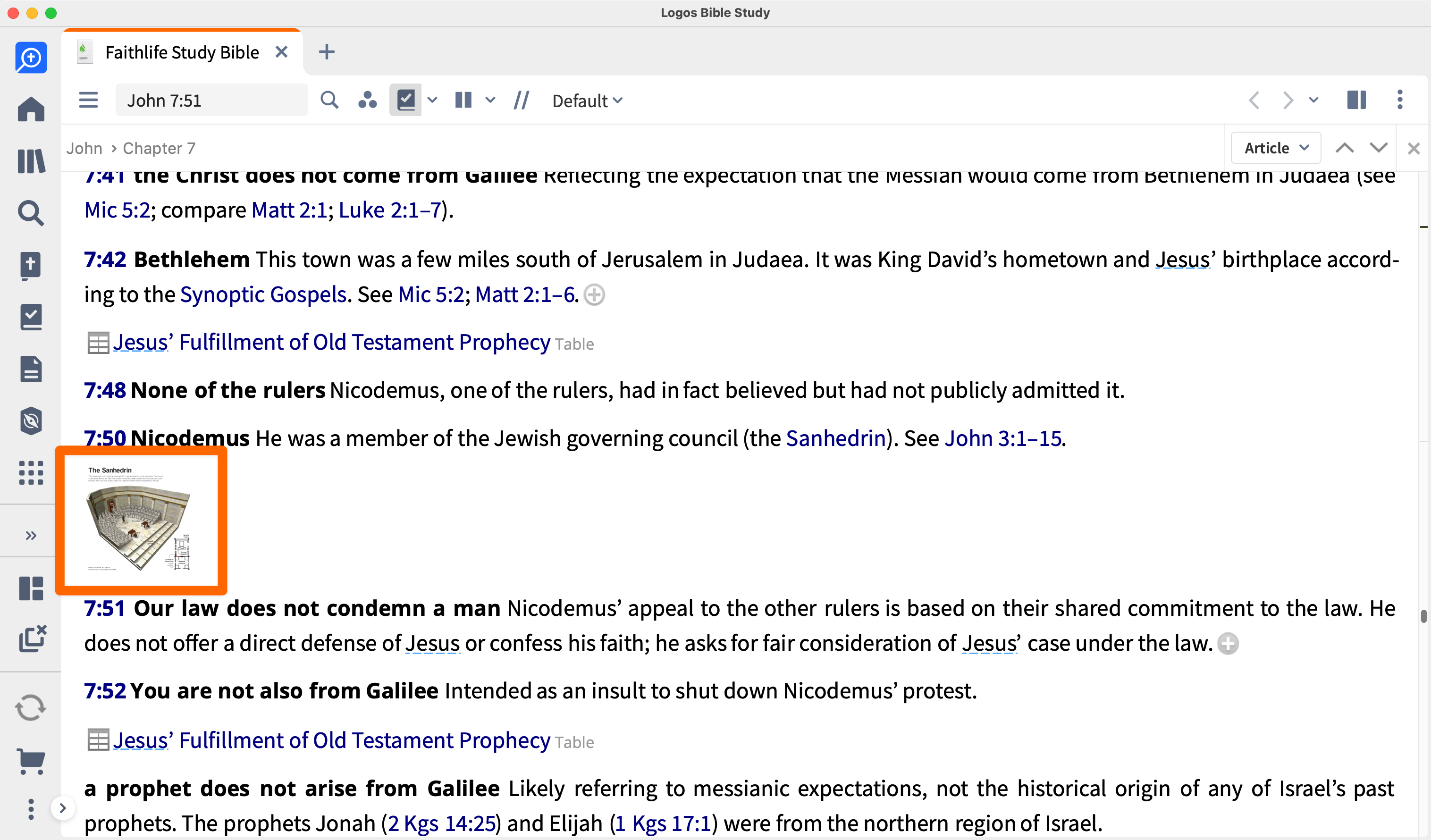Open The Sanhedrin infographic thumbnail
The image size is (1431, 840).
[x=141, y=520]
